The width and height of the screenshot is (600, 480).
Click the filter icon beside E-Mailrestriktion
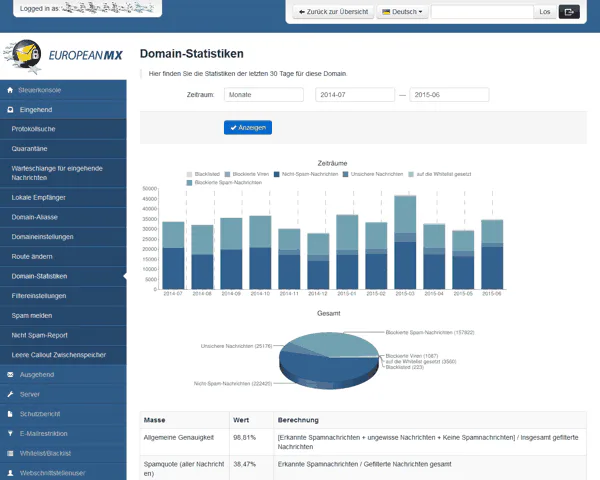10,433
